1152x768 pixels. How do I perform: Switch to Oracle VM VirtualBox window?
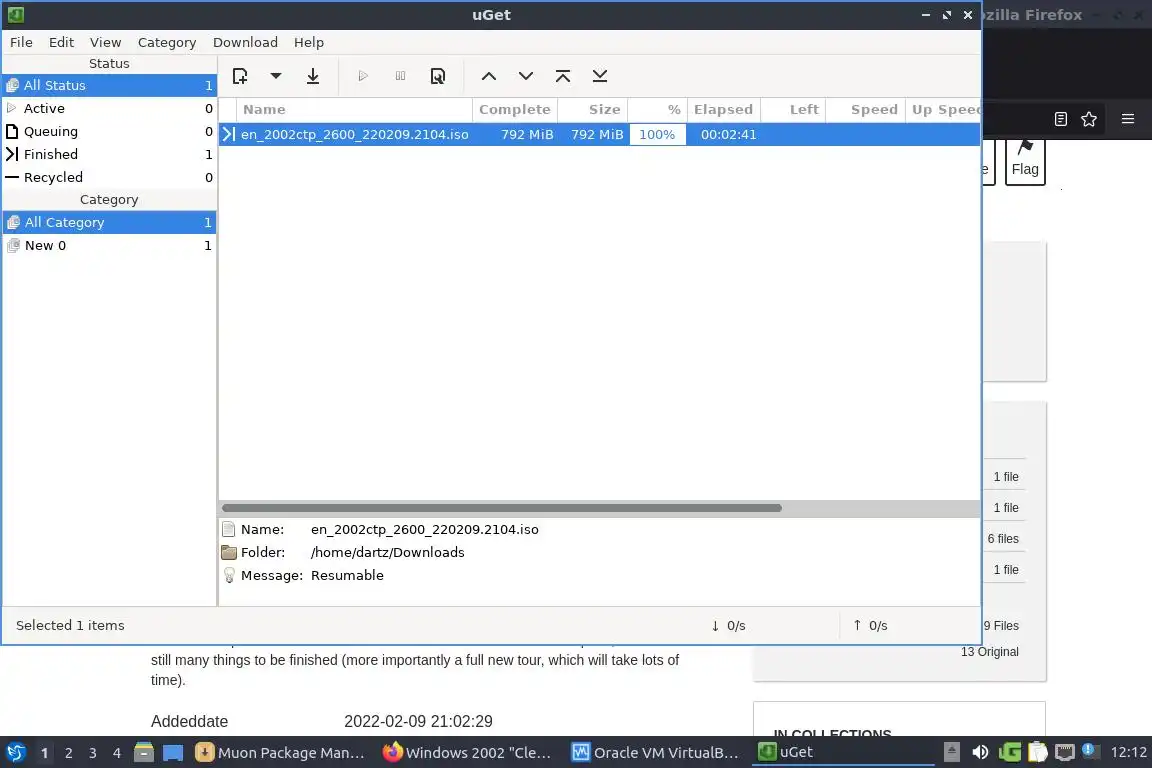click(x=656, y=753)
